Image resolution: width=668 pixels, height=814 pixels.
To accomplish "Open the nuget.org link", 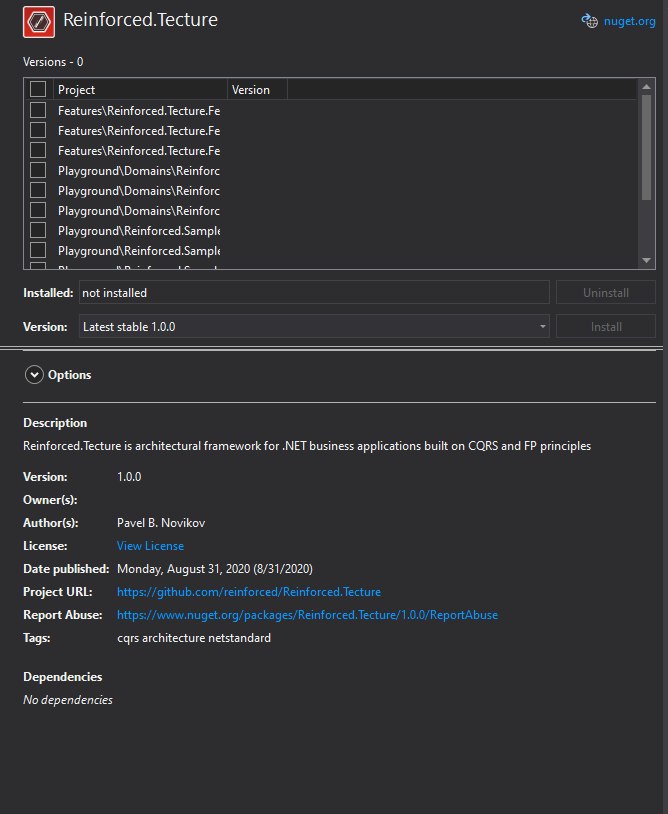I will (x=629, y=21).
